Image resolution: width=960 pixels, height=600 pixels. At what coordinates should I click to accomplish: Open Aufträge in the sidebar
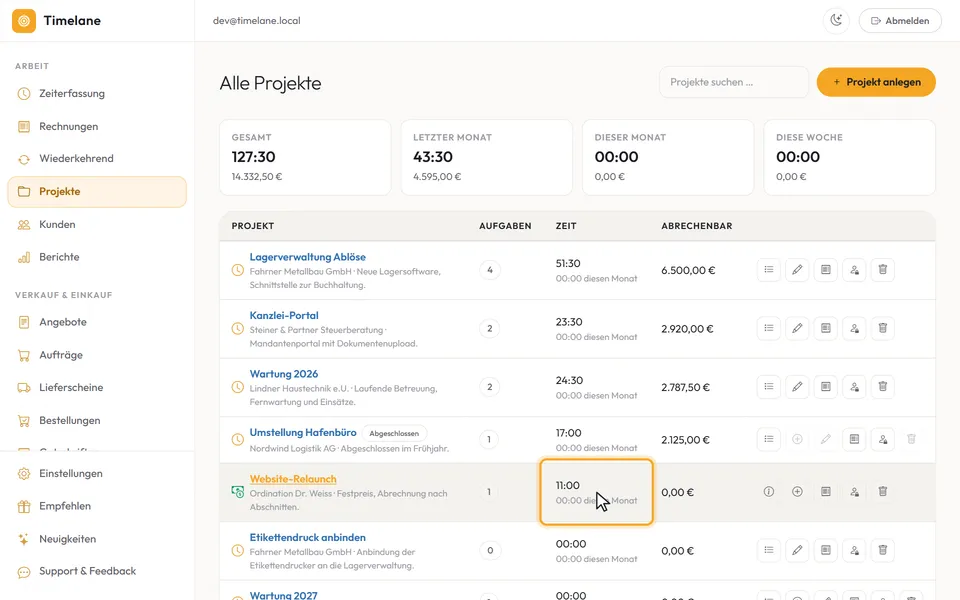(97, 355)
